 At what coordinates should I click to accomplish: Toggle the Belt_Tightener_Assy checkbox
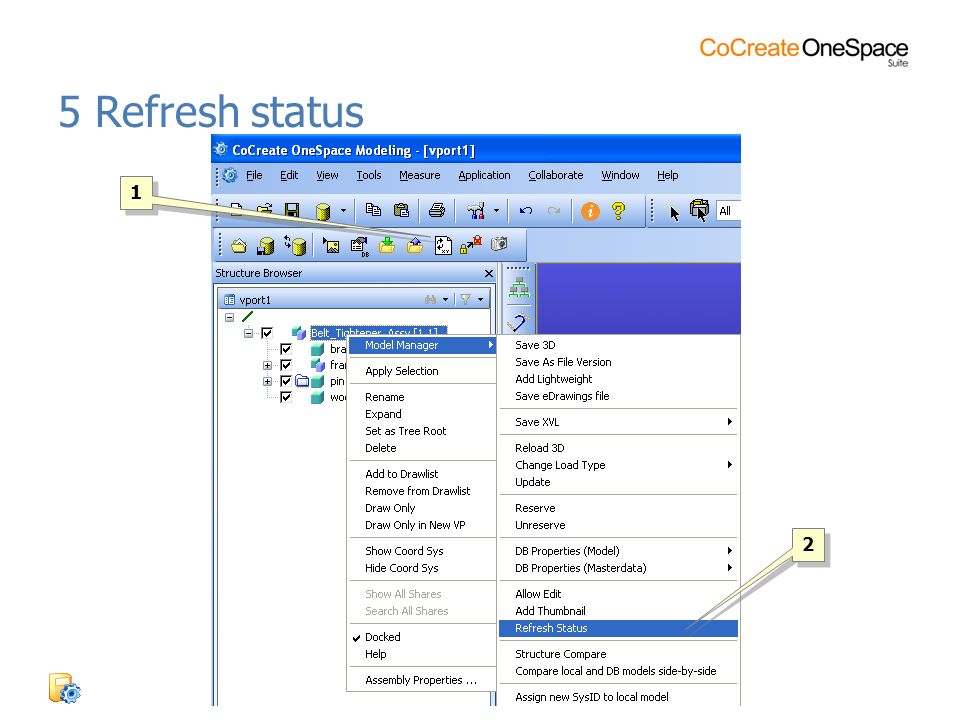[267, 333]
